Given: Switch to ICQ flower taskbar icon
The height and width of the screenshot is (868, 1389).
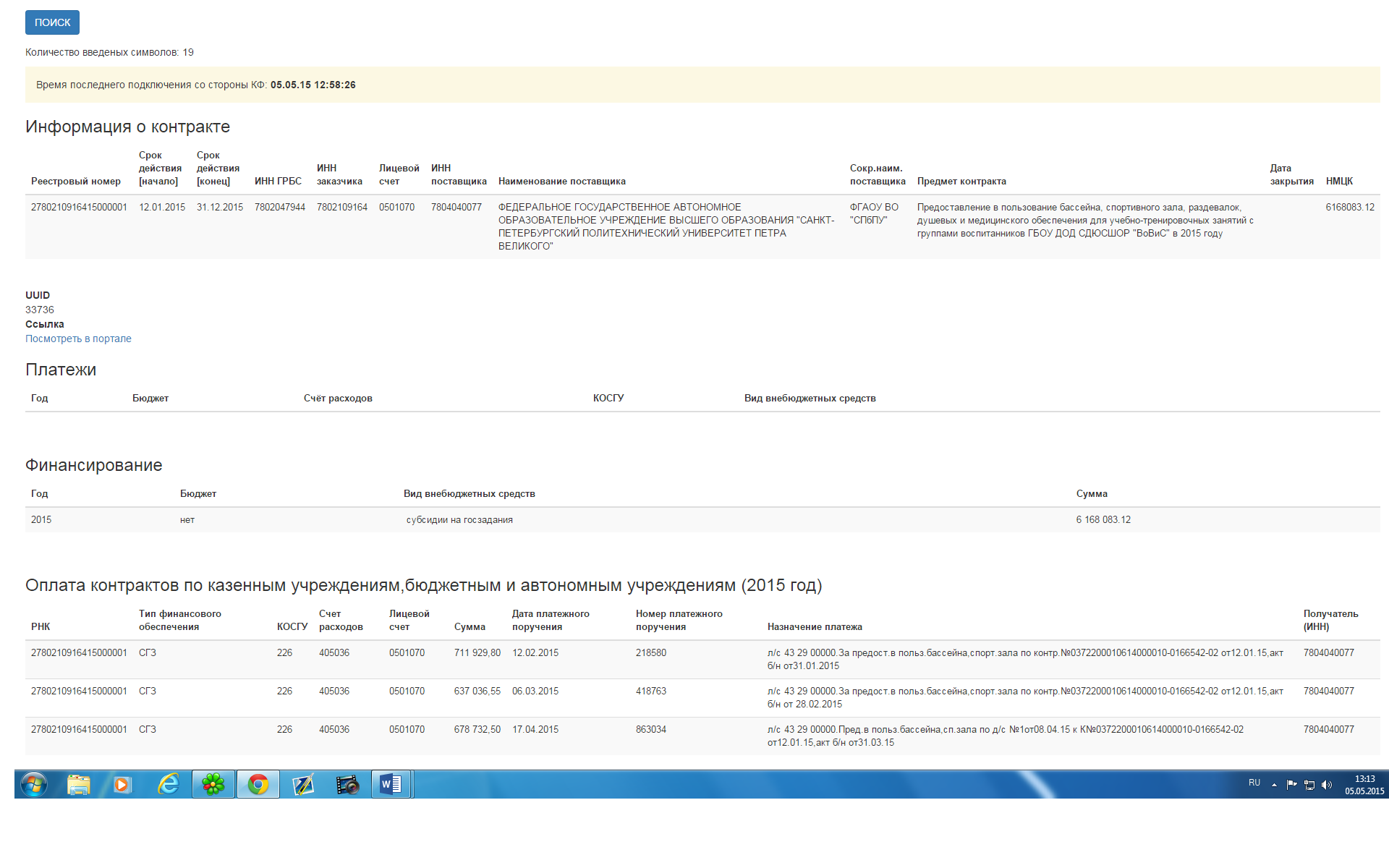Looking at the screenshot, I should pos(213,784).
